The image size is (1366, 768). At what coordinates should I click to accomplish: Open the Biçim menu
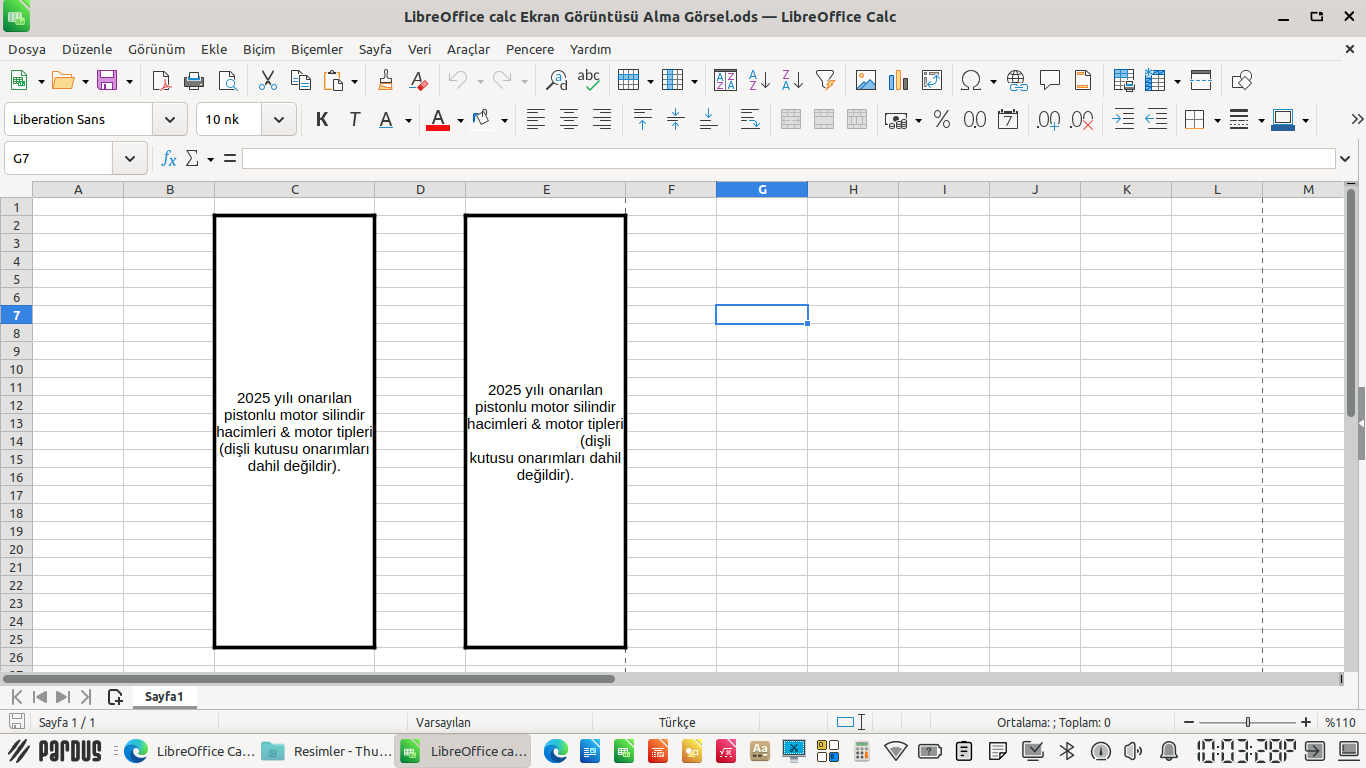pyautogui.click(x=258, y=49)
